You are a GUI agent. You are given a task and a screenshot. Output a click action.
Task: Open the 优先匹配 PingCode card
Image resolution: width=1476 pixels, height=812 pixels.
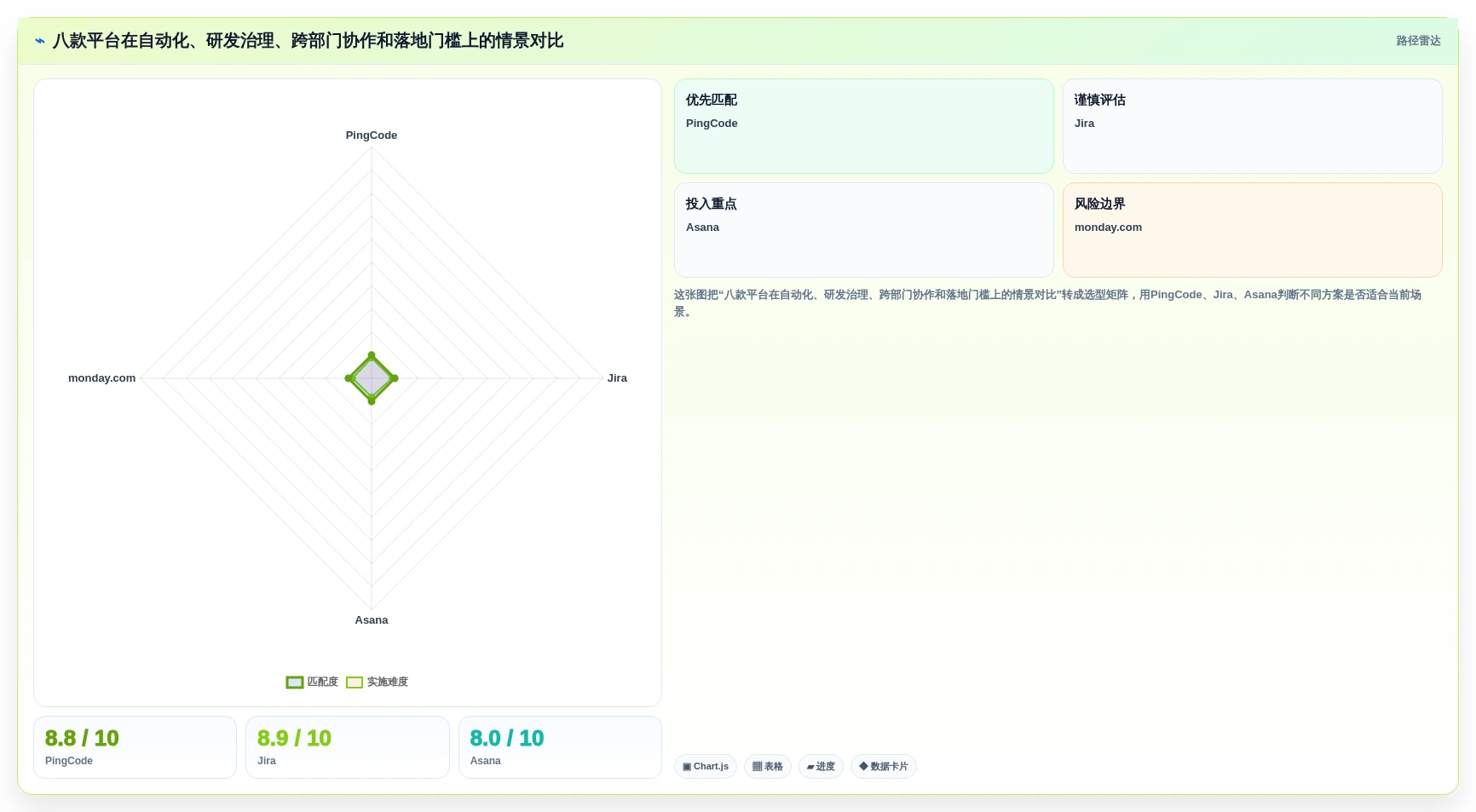863,126
